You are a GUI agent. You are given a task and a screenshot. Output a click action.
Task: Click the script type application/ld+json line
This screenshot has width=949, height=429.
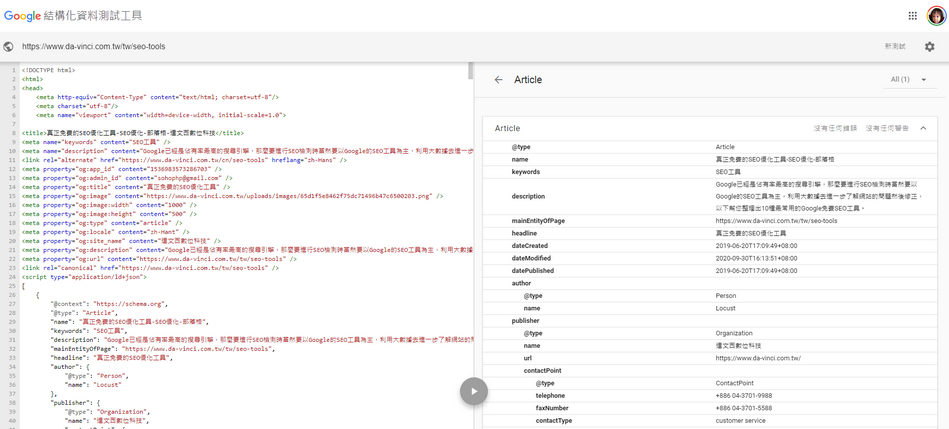83,277
